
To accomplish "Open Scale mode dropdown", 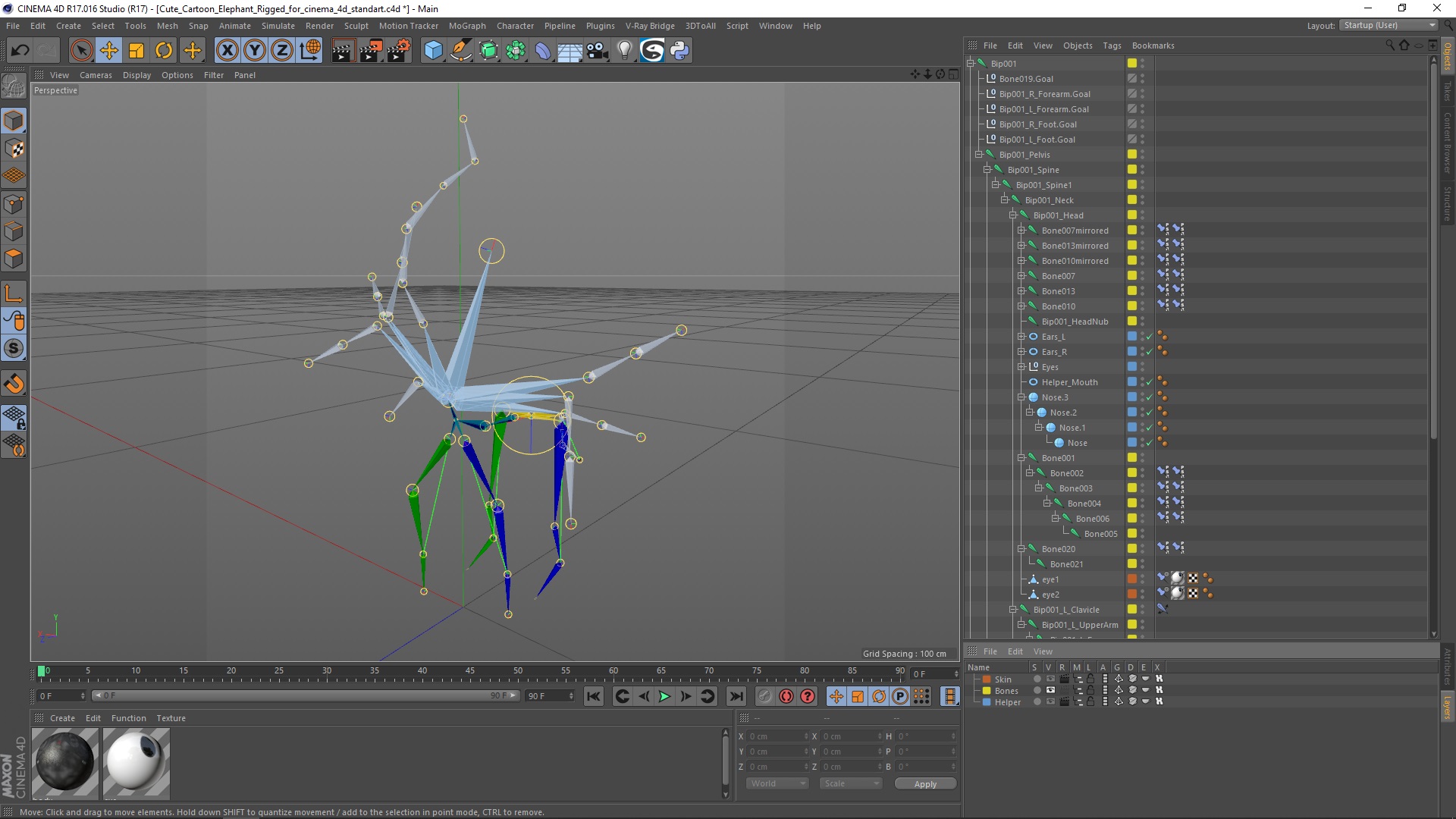I will point(851,783).
